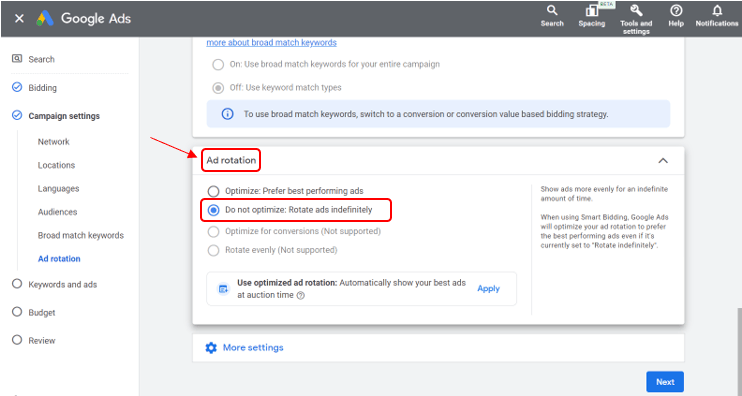Click the Spacing beta icon
This screenshot has height=396, width=742.
pos(592,10)
